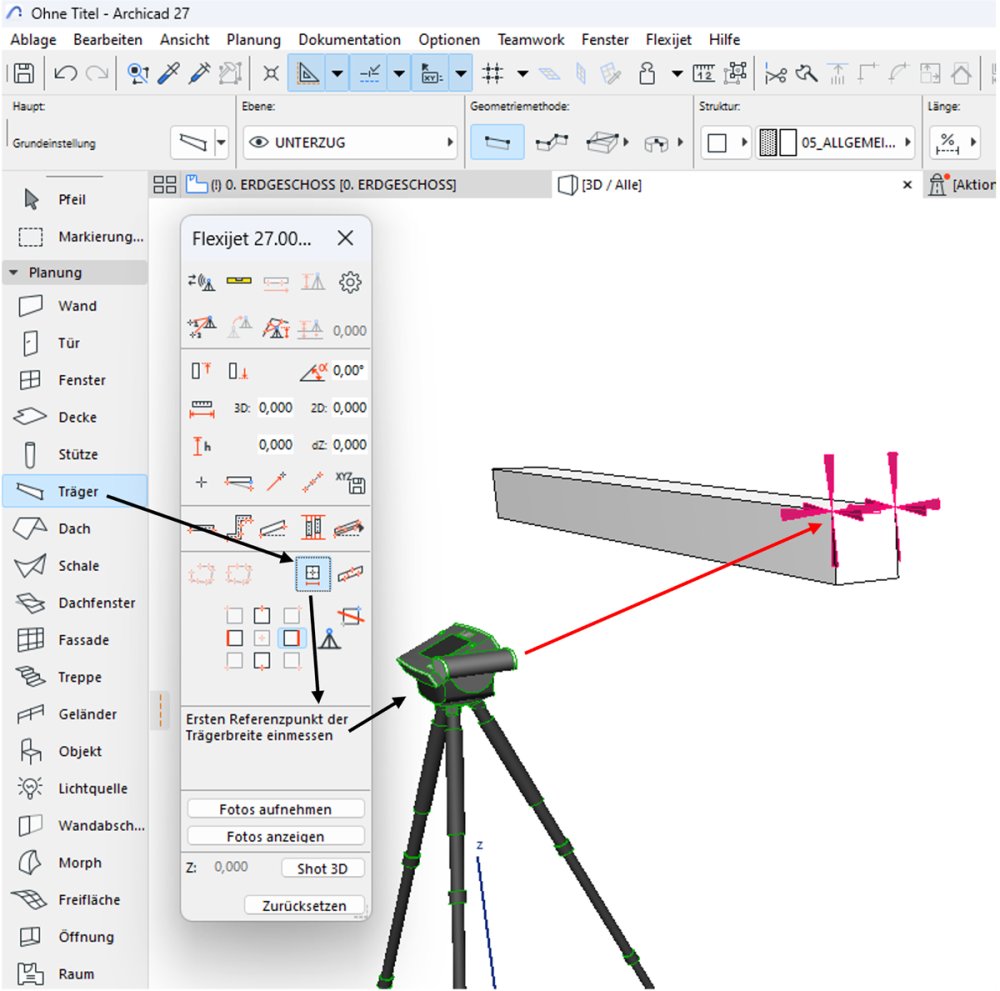
Task: Click the angle alpha measurement icon
Action: tap(313, 371)
